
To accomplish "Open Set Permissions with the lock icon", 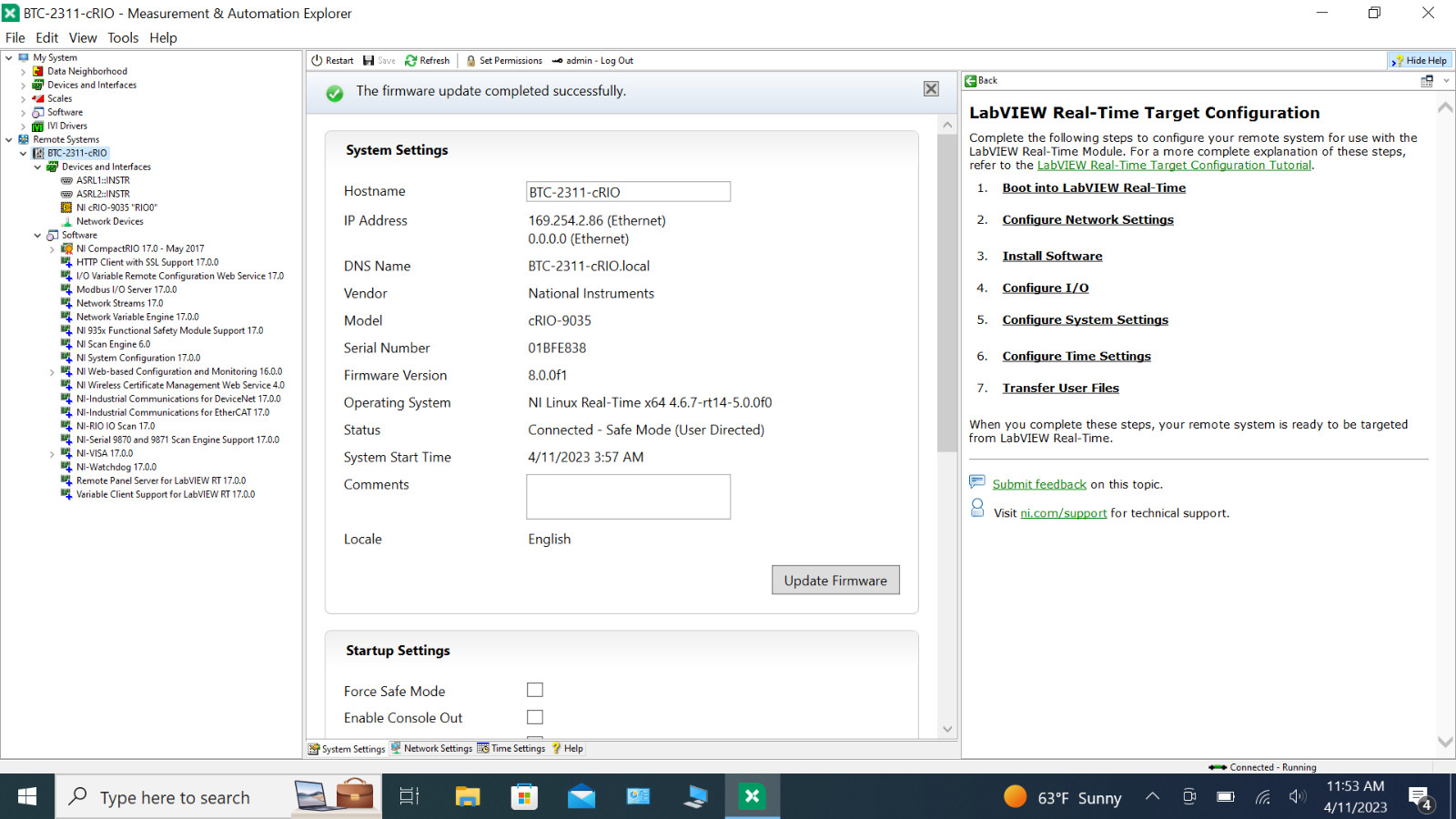I will (470, 61).
